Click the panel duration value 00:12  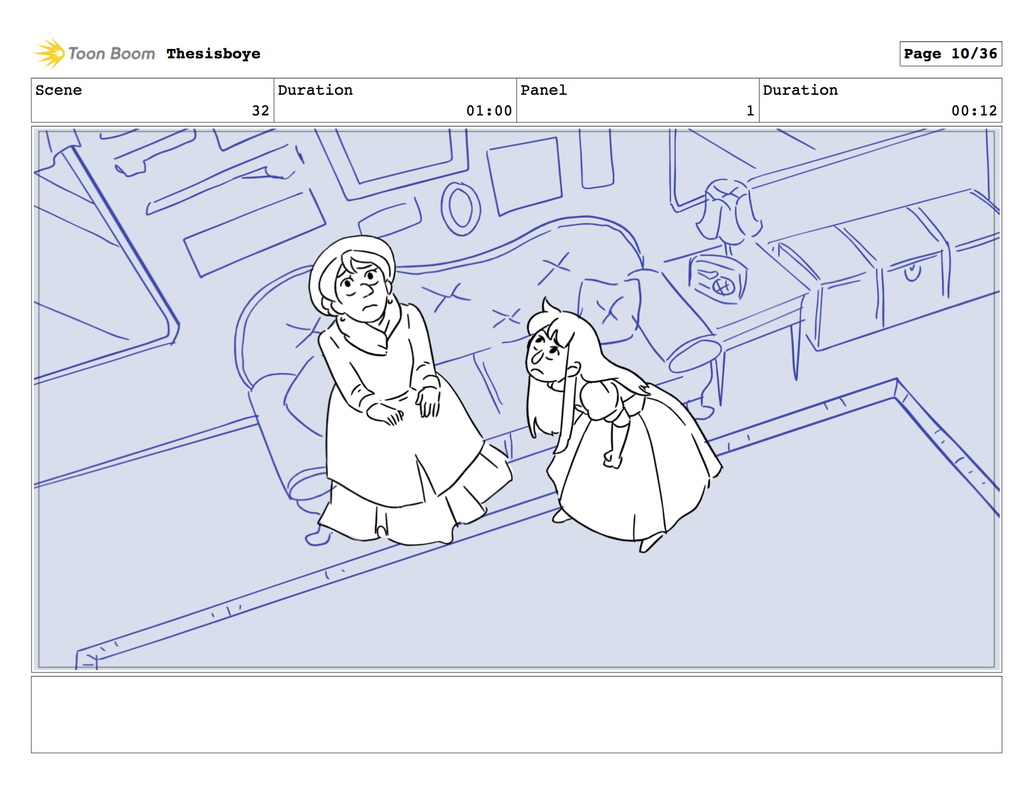[974, 111]
